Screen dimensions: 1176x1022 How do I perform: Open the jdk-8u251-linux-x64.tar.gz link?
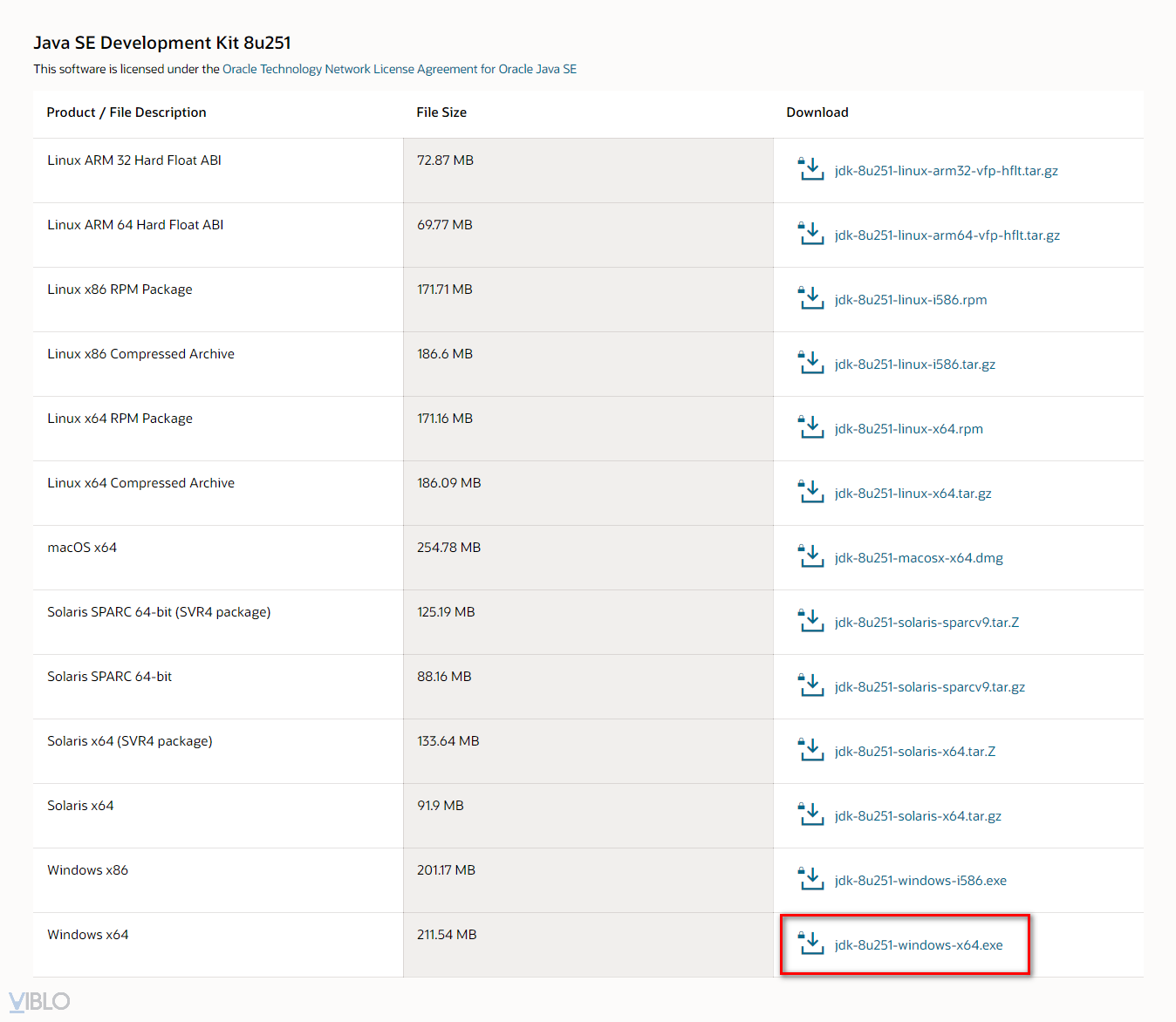[x=913, y=494]
